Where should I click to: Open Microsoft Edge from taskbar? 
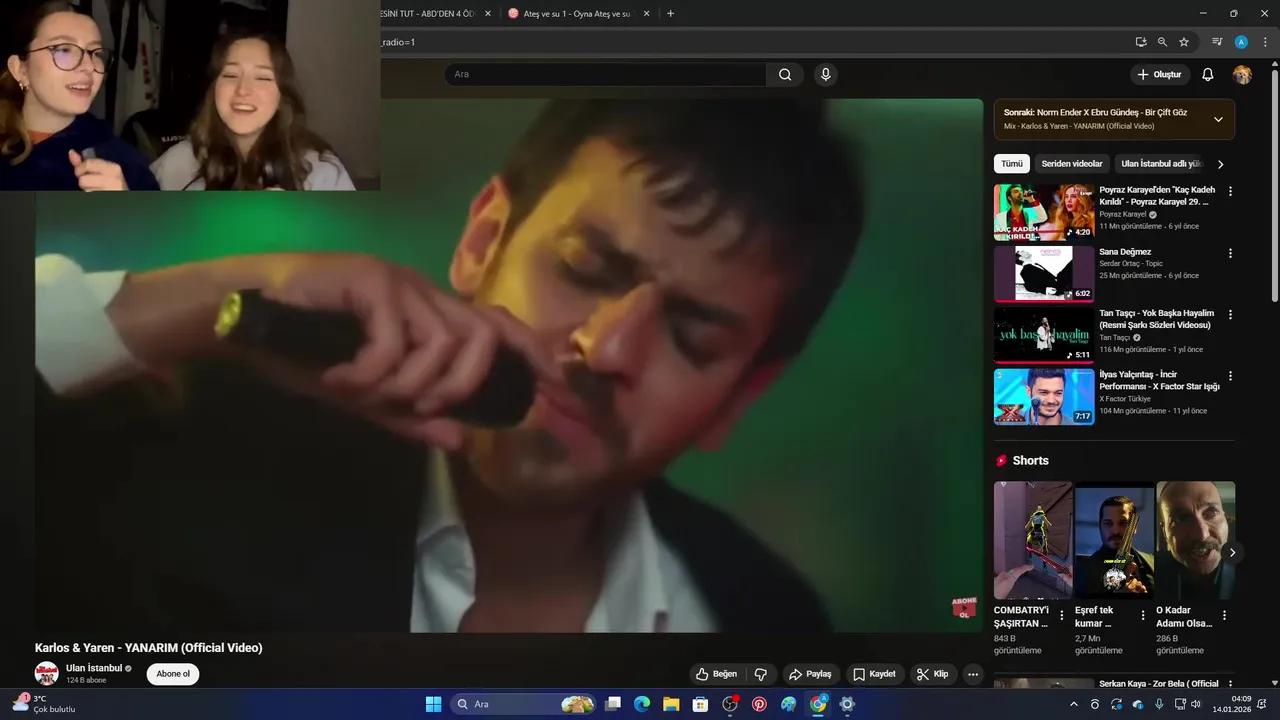coord(642,704)
